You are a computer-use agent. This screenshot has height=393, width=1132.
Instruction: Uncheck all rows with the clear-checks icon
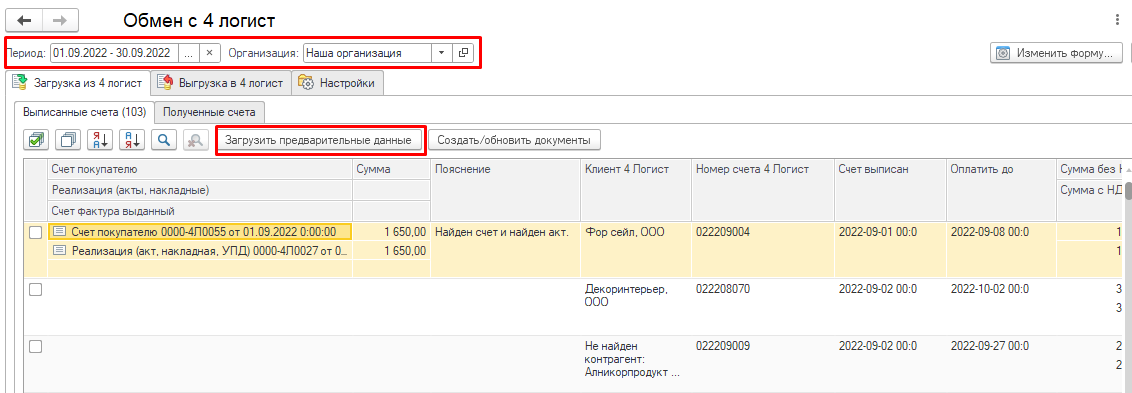[69, 140]
